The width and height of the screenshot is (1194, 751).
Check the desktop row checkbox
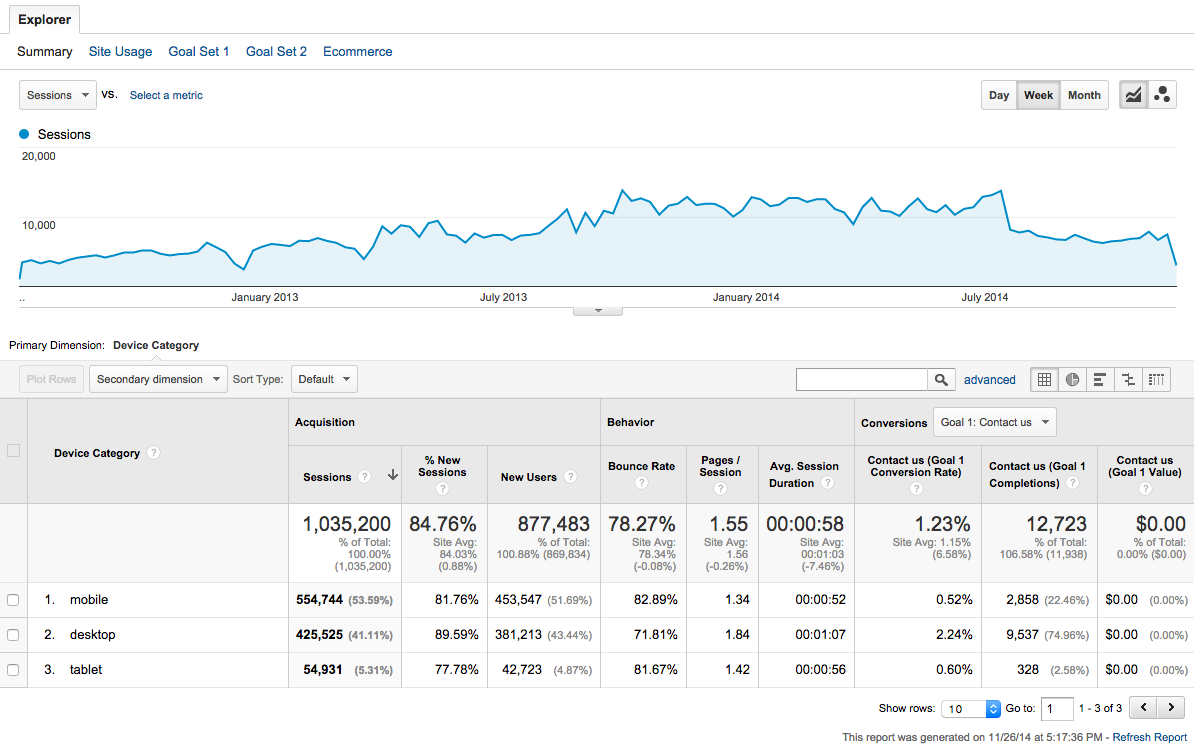click(x=13, y=635)
